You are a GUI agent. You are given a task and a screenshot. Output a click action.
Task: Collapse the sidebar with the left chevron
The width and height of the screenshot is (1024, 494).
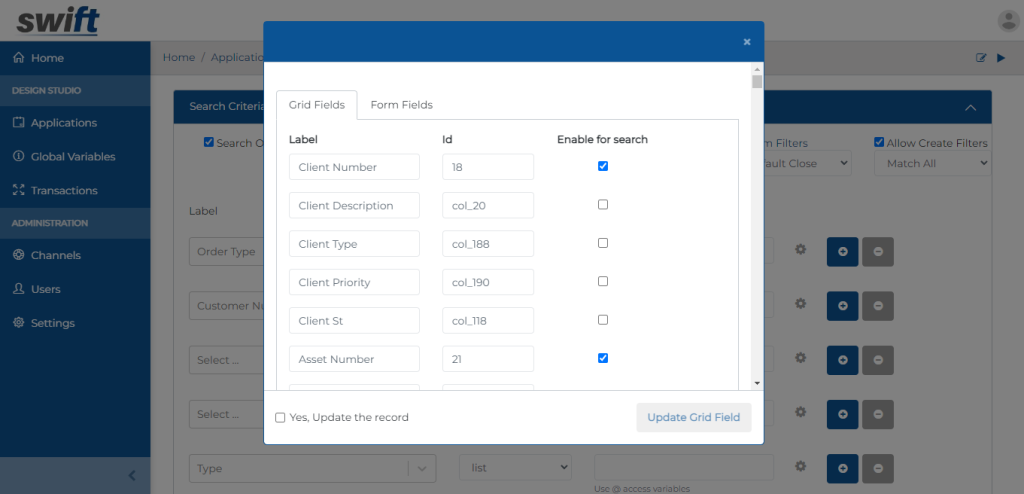pyautogui.click(x=132, y=476)
